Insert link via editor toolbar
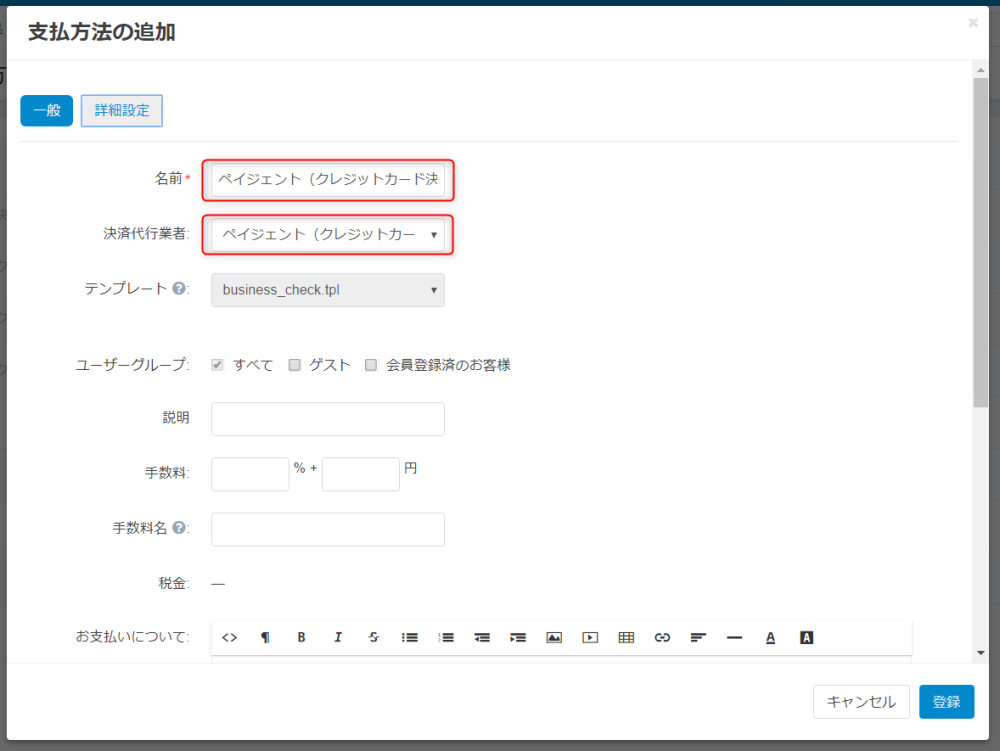Screen dimensions: 1000x751 (662, 638)
